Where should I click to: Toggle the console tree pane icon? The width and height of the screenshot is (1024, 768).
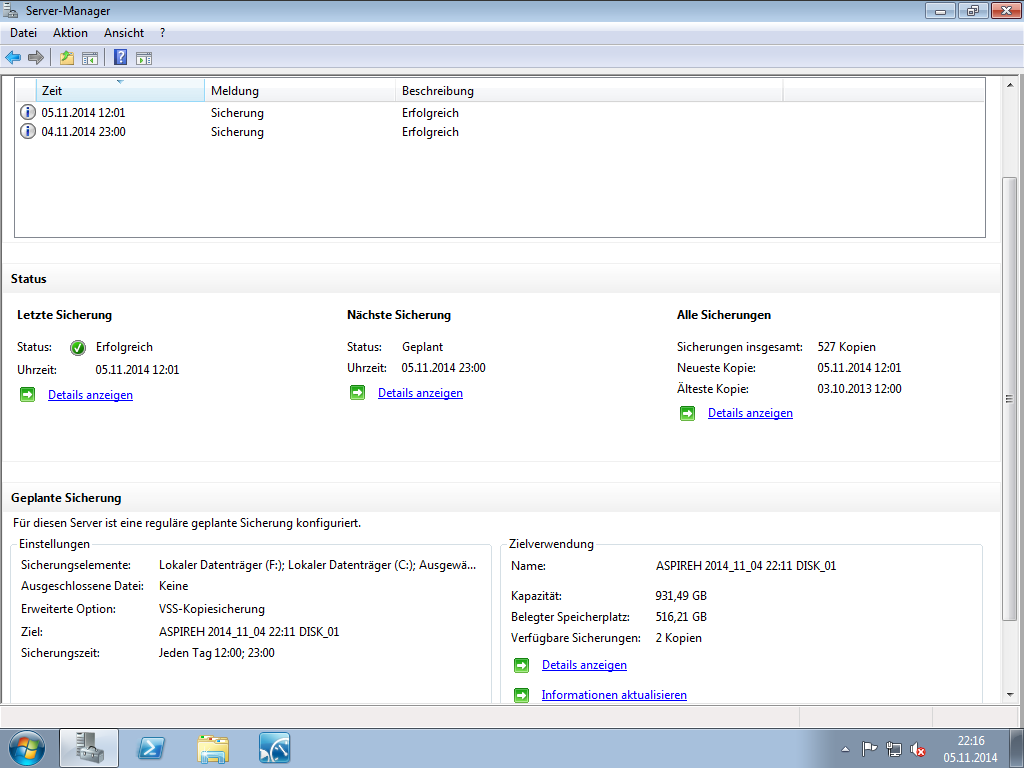pos(90,58)
